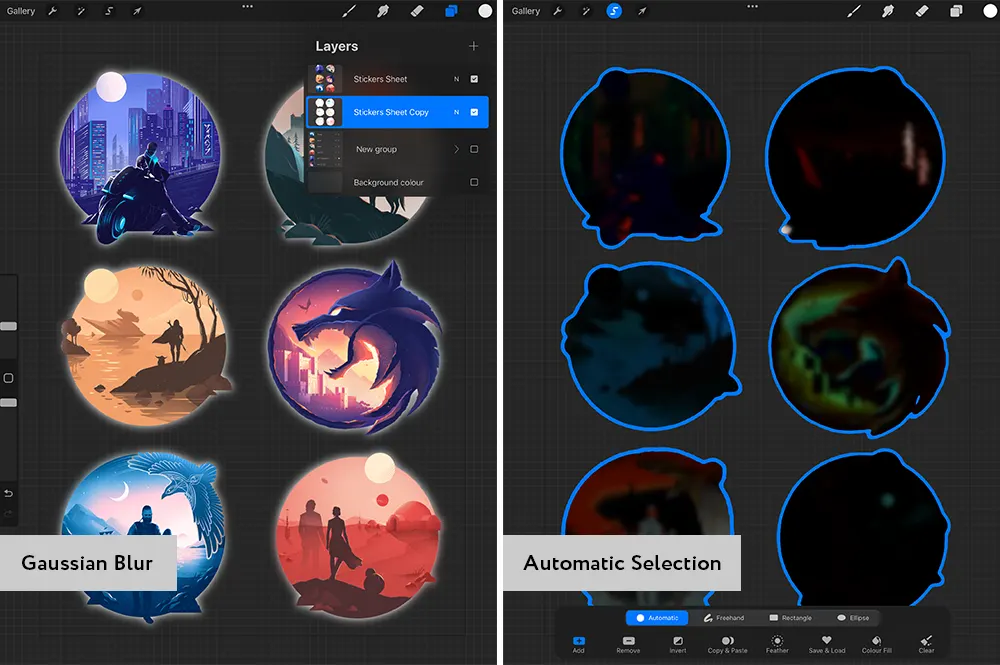Open Adjustments magic wand in the right screenshot

[x=586, y=11]
